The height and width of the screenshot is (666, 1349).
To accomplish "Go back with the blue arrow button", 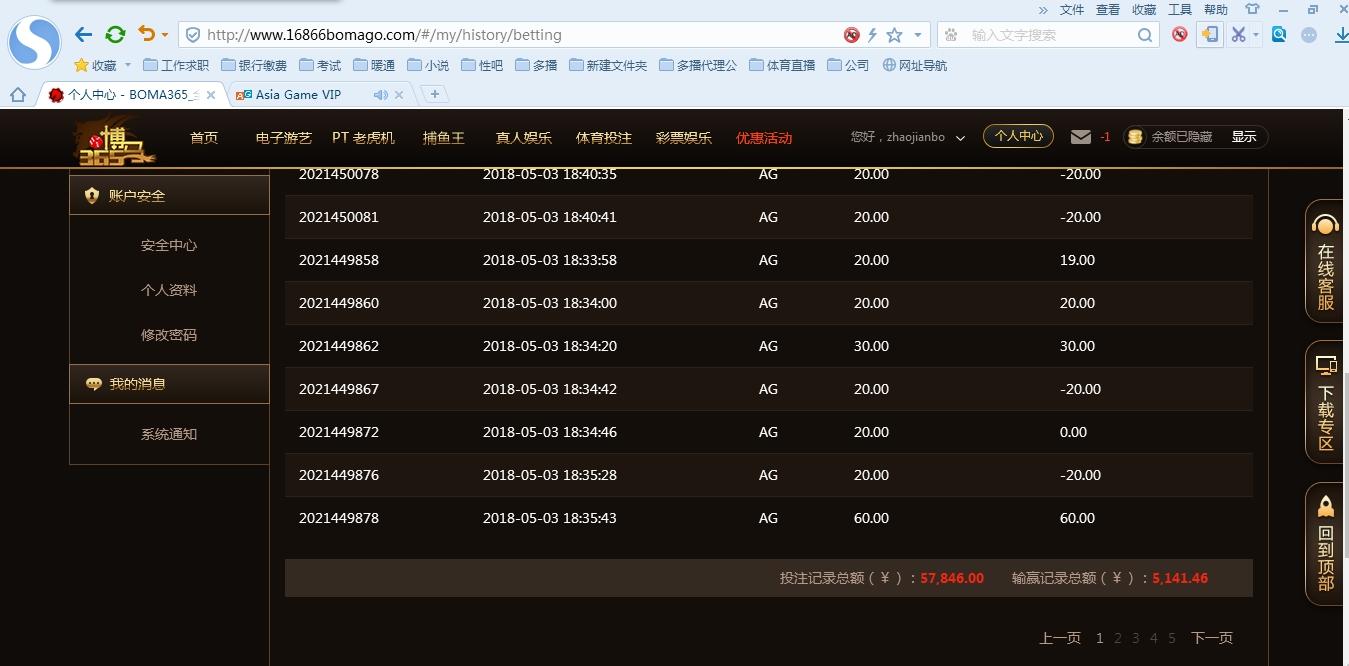I will click(x=83, y=35).
